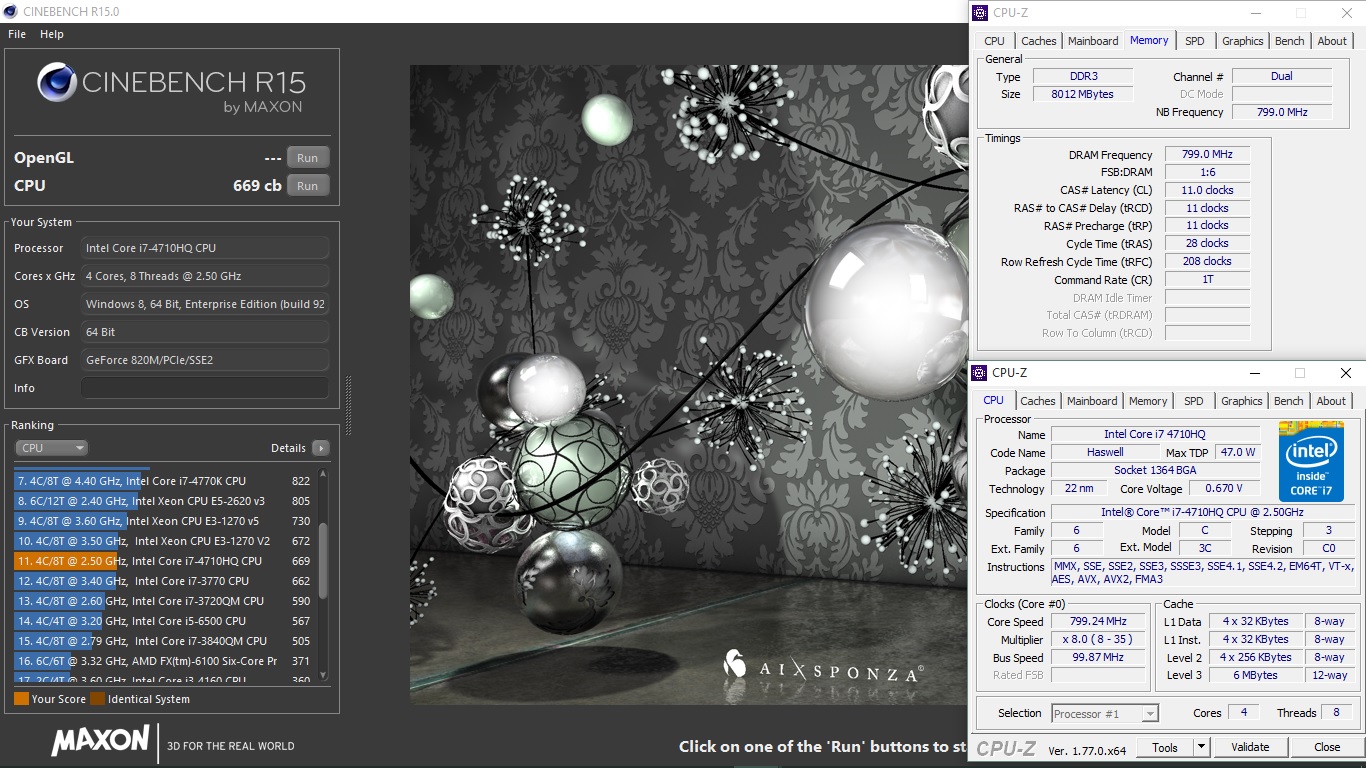The width and height of the screenshot is (1366, 768).
Task: Click the Processor name field in Cinebench
Action: 205,248
